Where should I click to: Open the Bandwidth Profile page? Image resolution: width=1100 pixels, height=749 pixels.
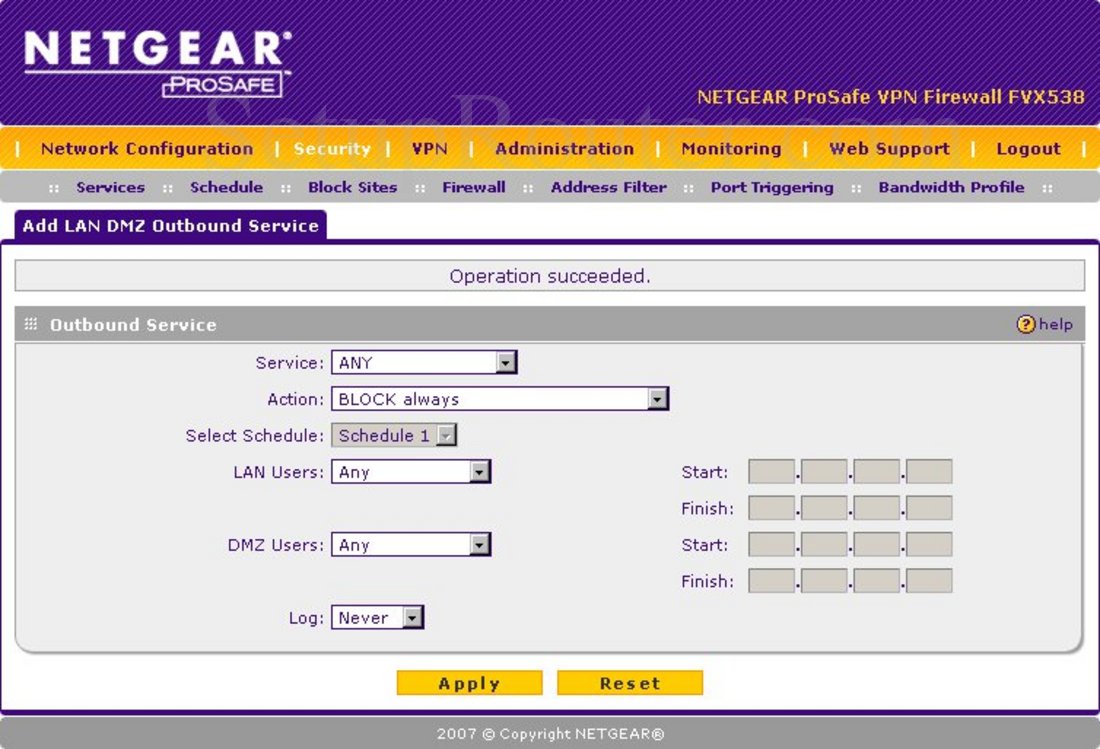950,186
